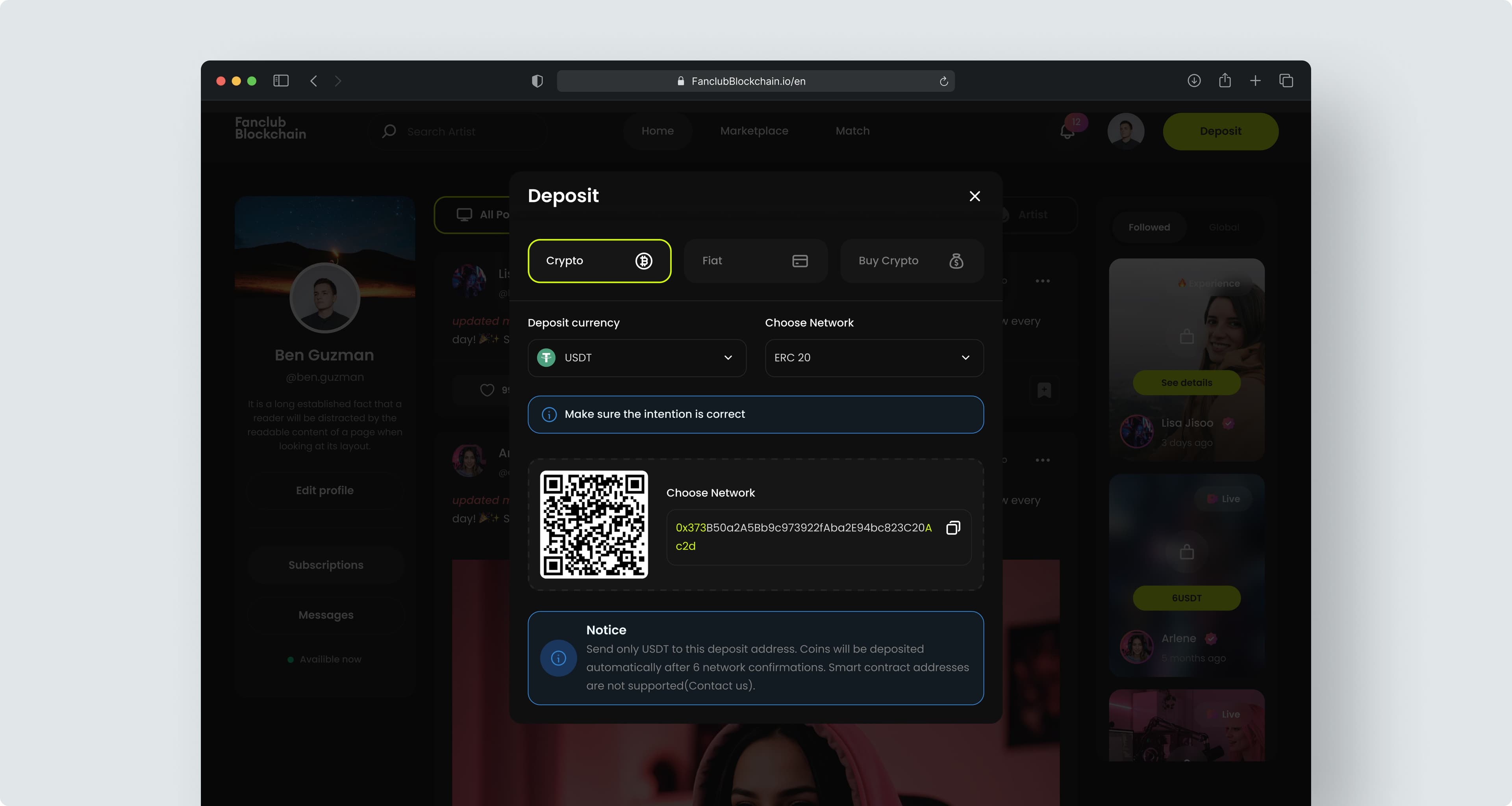Copy the deposit wallet address

point(952,528)
